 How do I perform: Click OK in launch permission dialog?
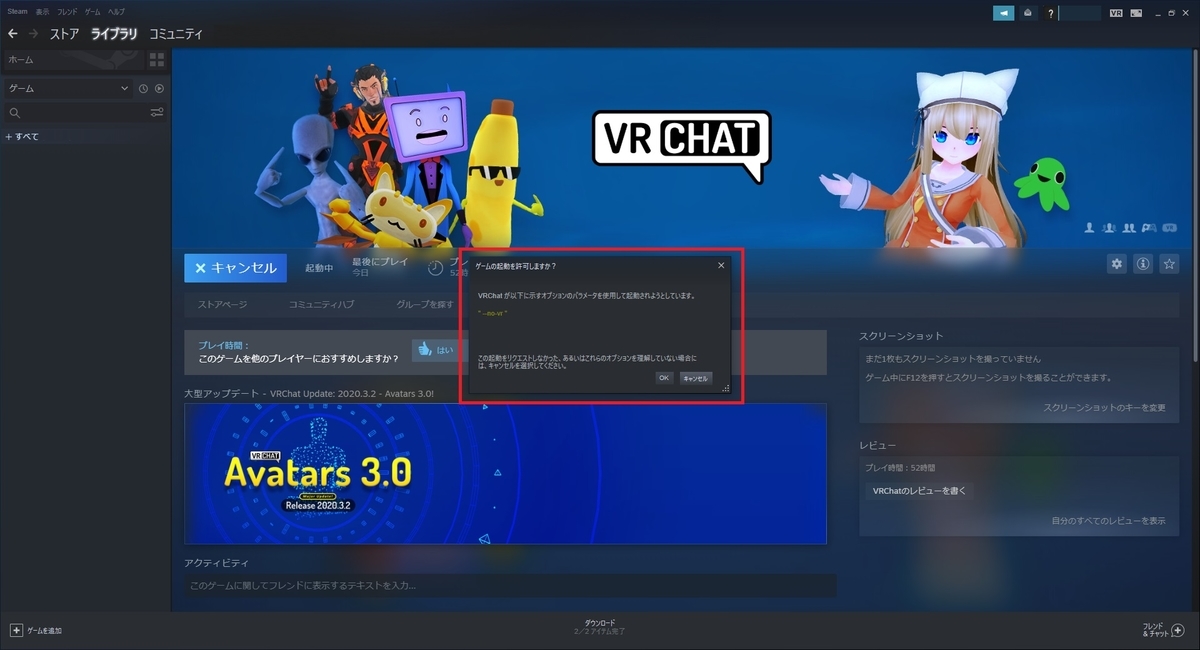[x=664, y=378]
